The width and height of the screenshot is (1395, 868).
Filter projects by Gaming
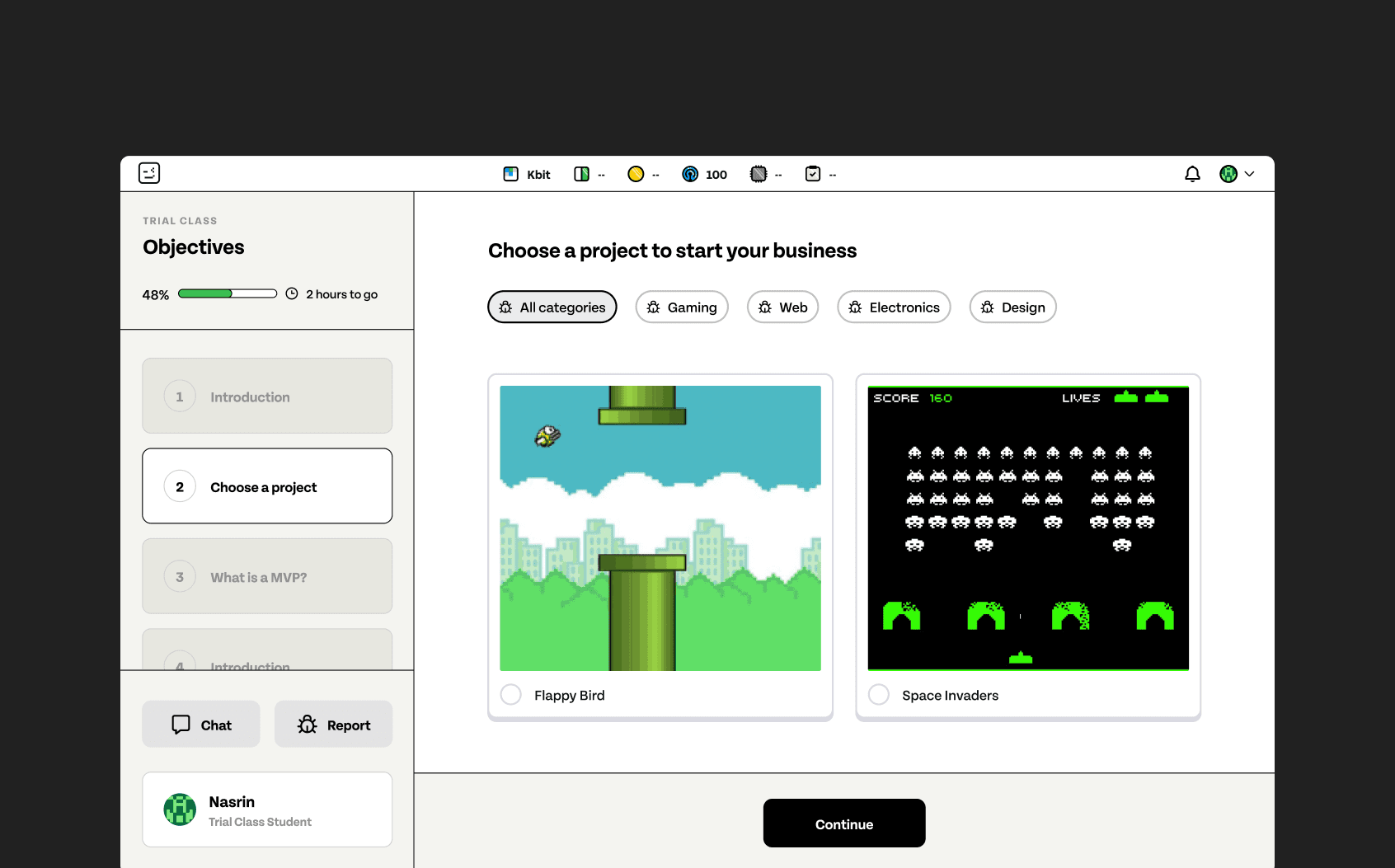(682, 307)
